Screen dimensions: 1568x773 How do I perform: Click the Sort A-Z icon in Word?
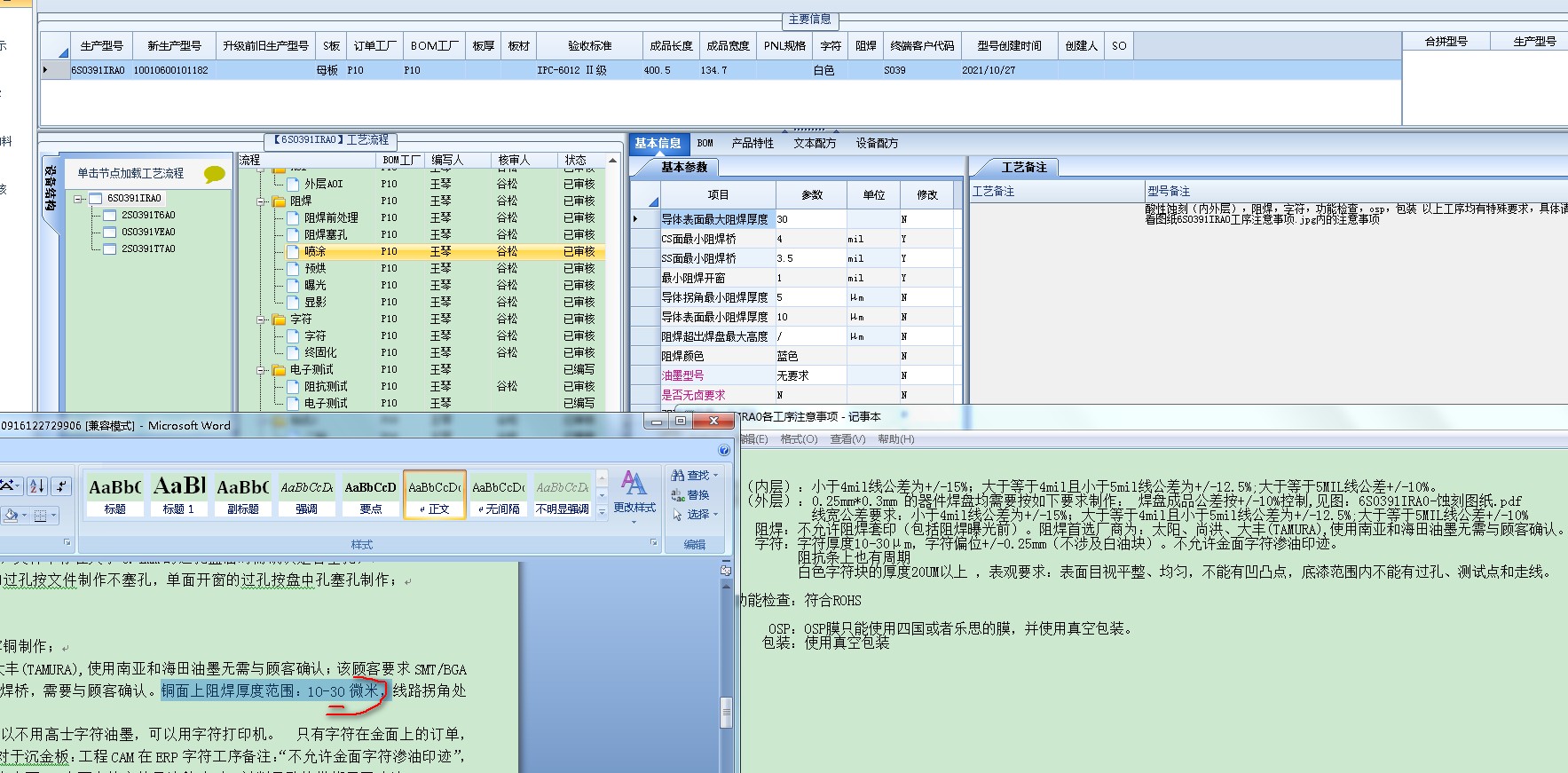point(36,485)
